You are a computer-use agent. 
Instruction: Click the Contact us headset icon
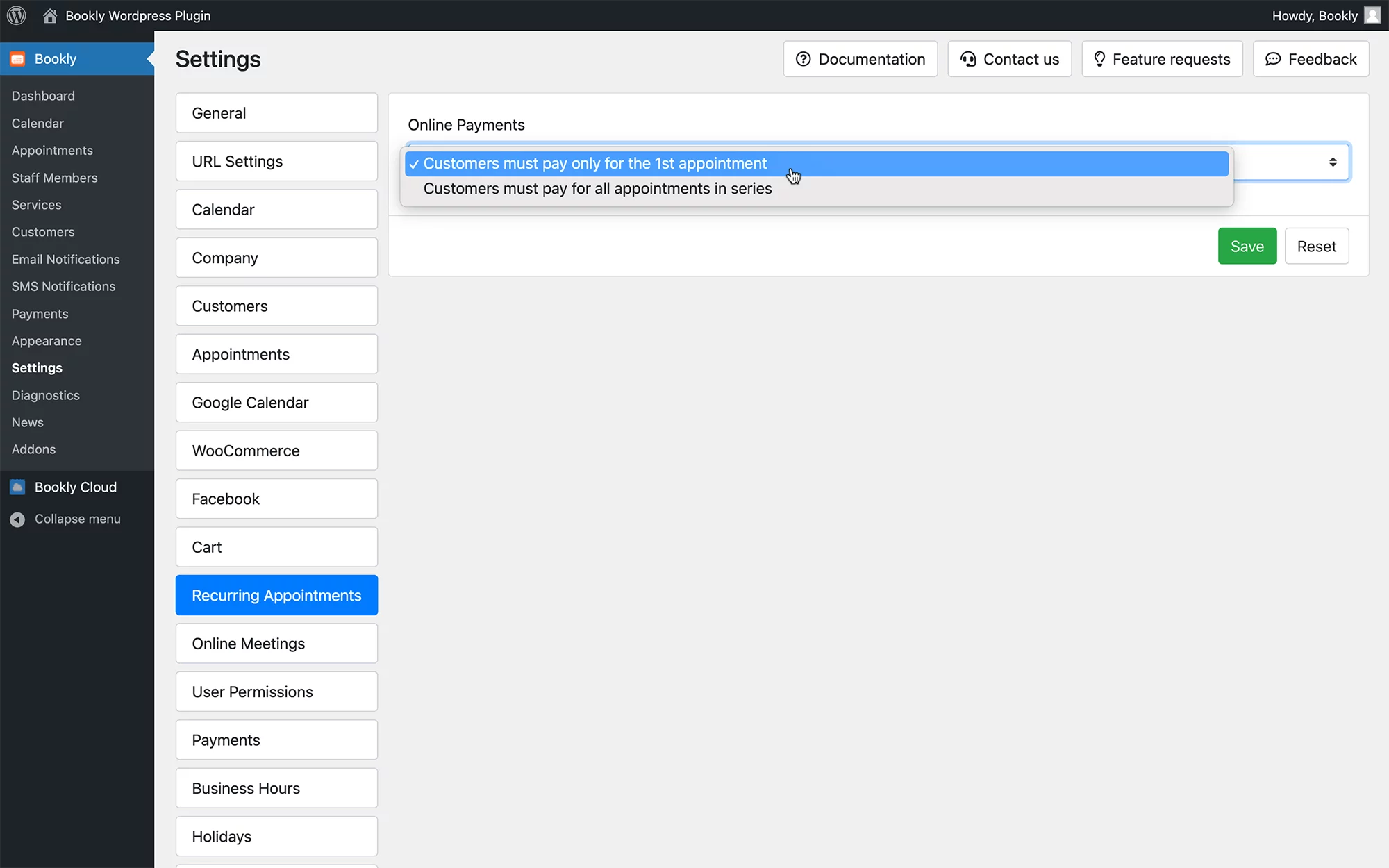click(x=968, y=59)
